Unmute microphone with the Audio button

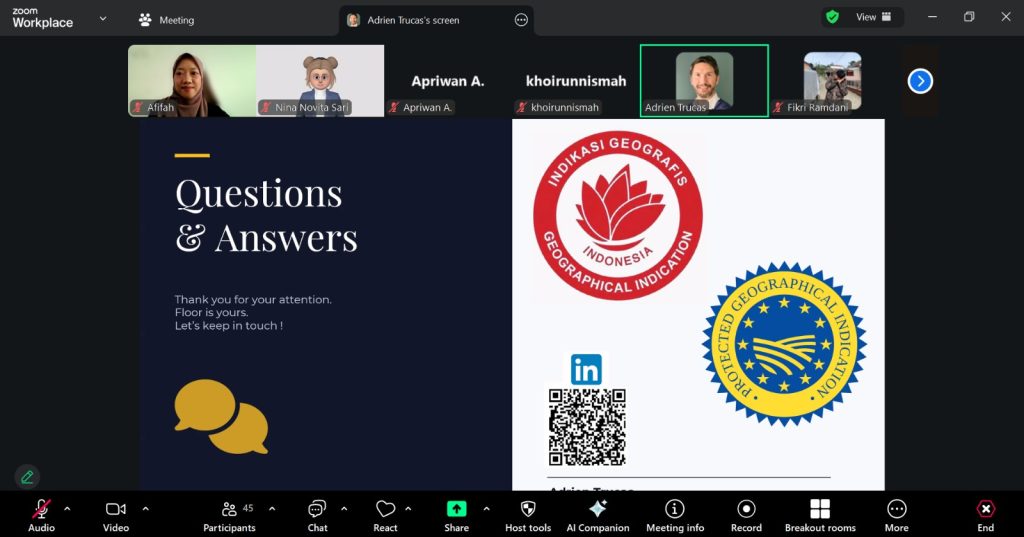(41, 514)
